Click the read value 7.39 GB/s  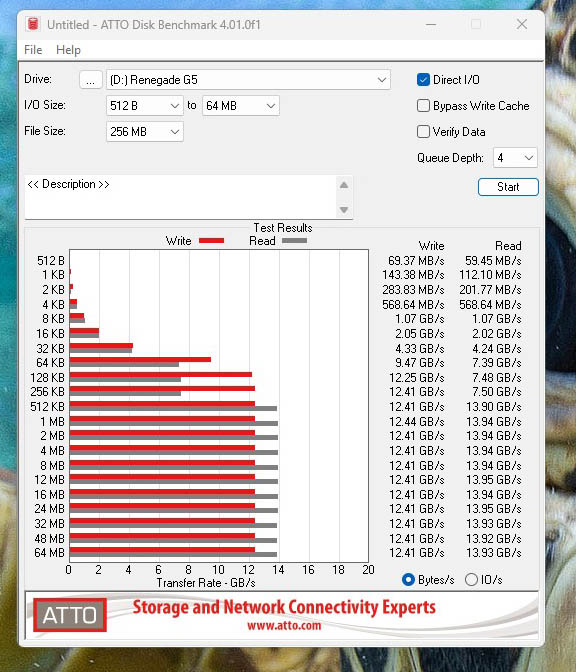click(497, 363)
